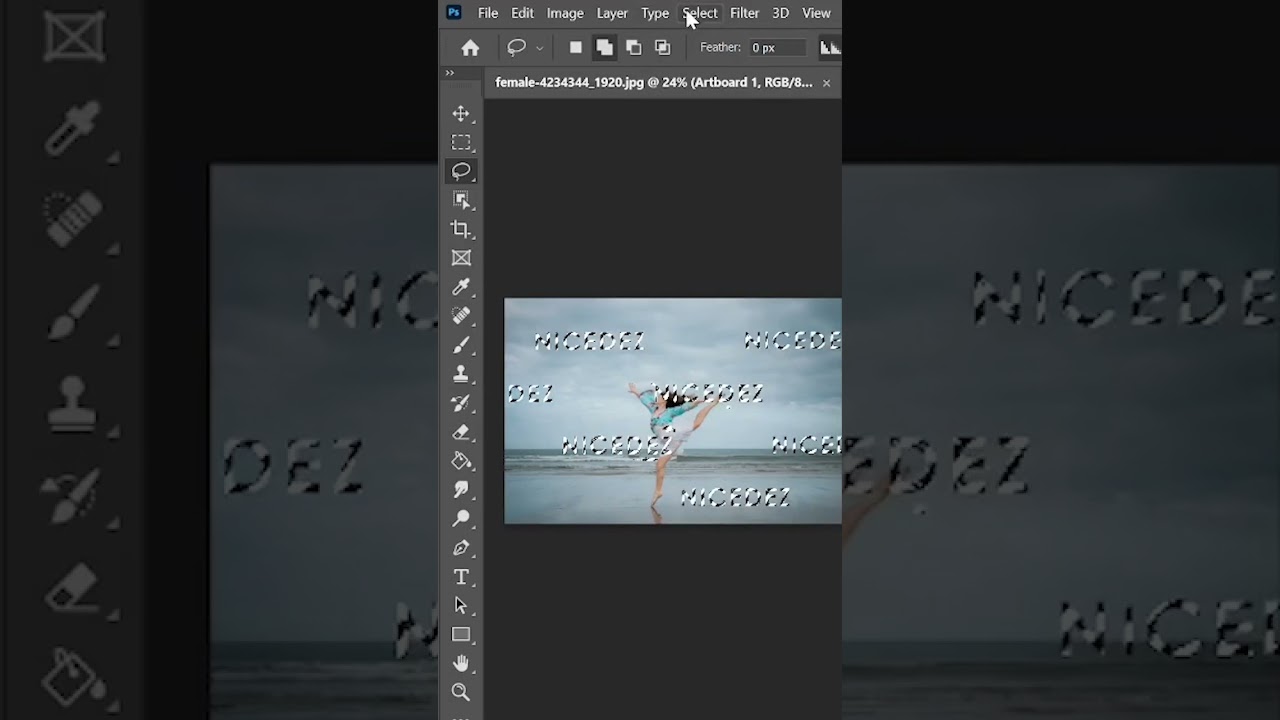
Task: Select the Lasso tool in the toolbar
Action: pos(461,171)
